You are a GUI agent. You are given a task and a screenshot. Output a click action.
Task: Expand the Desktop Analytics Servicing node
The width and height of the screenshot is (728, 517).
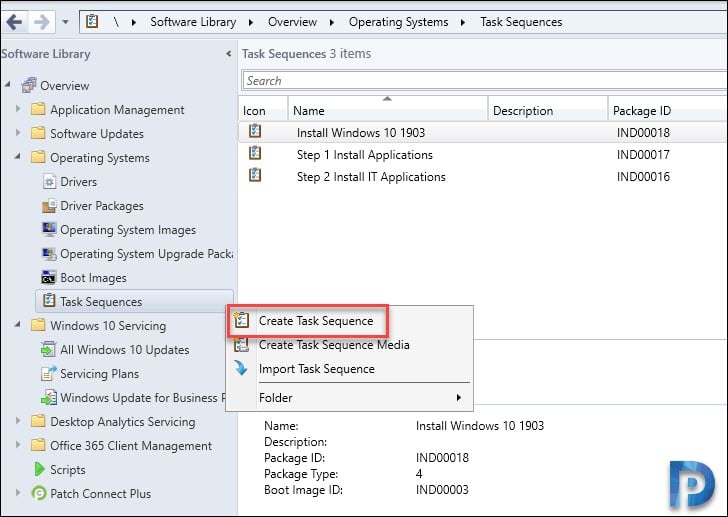[x=18, y=421]
